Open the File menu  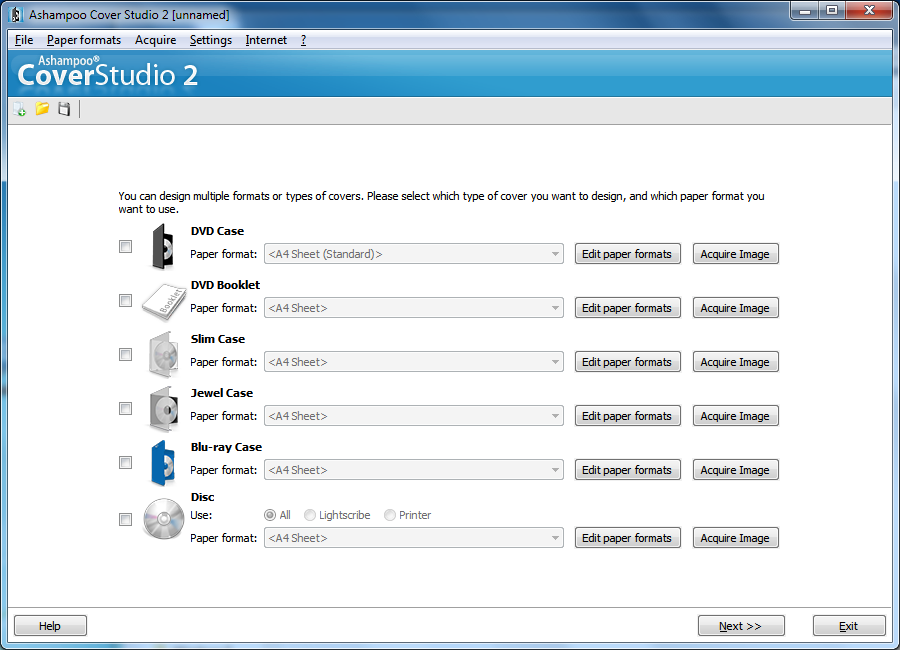point(24,40)
